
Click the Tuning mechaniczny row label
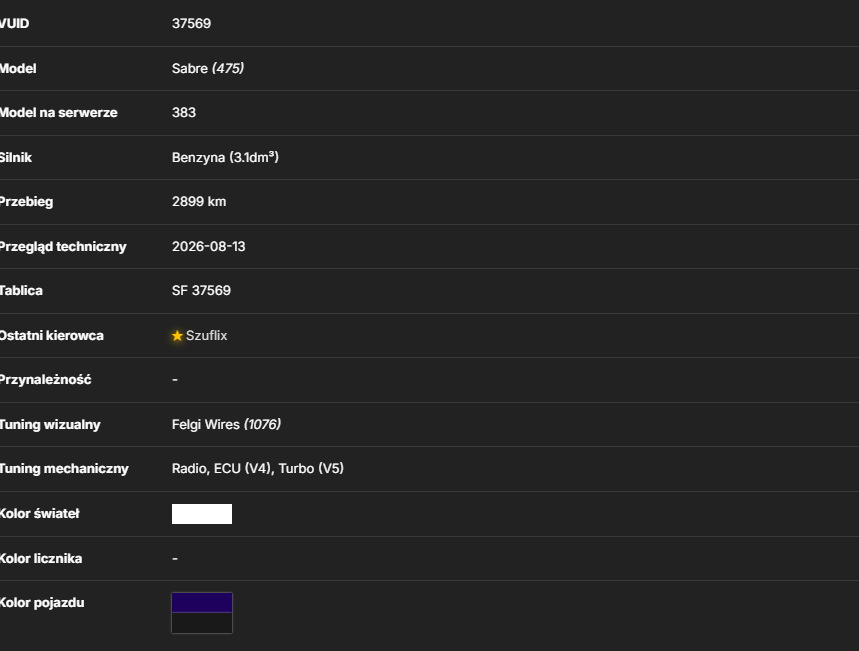point(64,469)
